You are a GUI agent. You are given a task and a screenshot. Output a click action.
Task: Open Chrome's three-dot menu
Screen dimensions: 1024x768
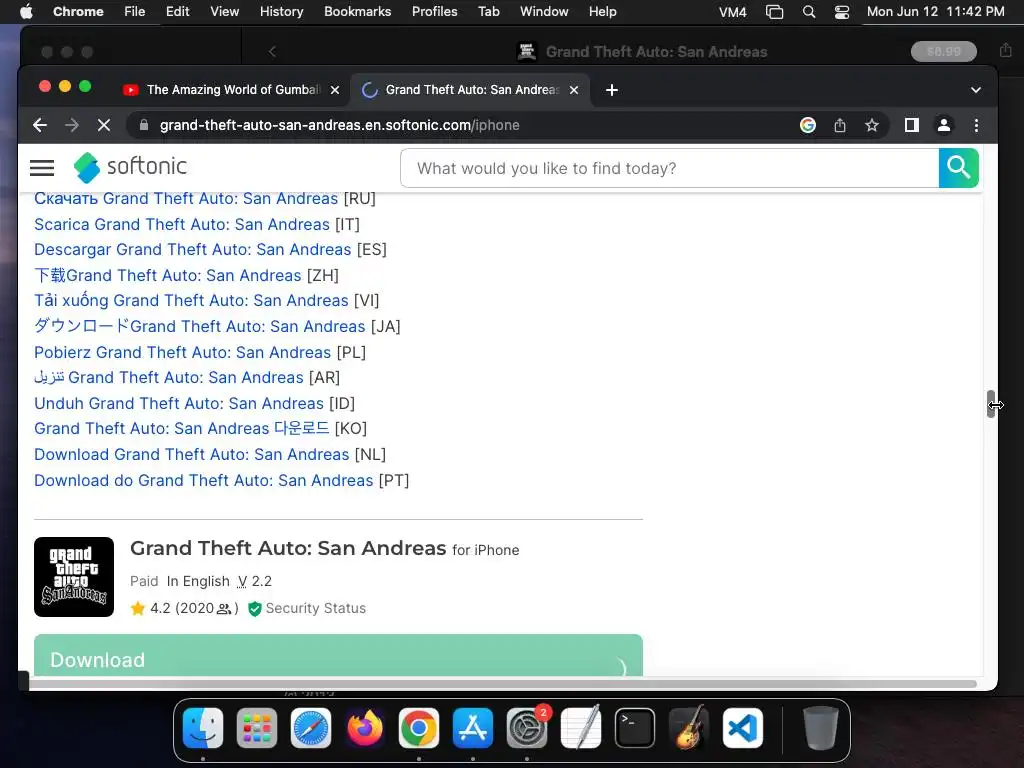(976, 125)
